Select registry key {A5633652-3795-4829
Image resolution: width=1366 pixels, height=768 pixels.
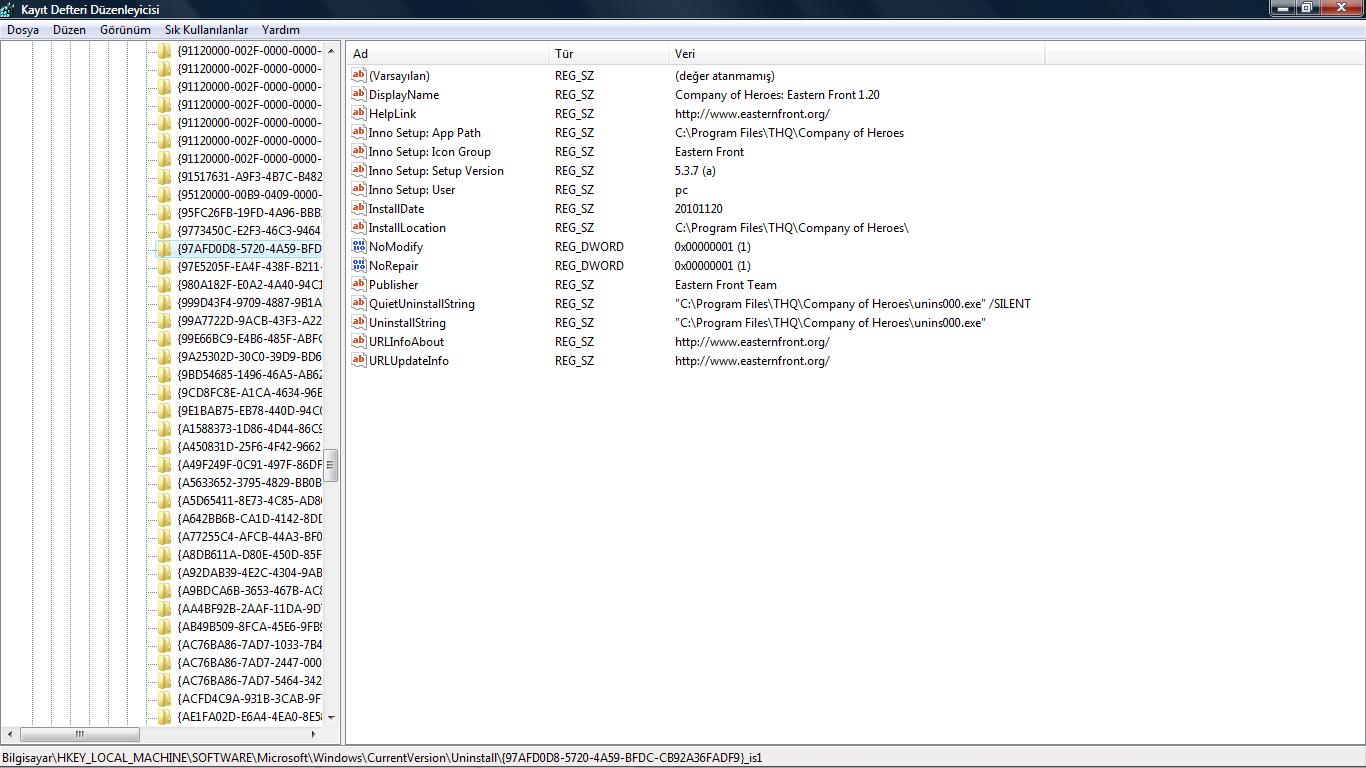click(249, 482)
